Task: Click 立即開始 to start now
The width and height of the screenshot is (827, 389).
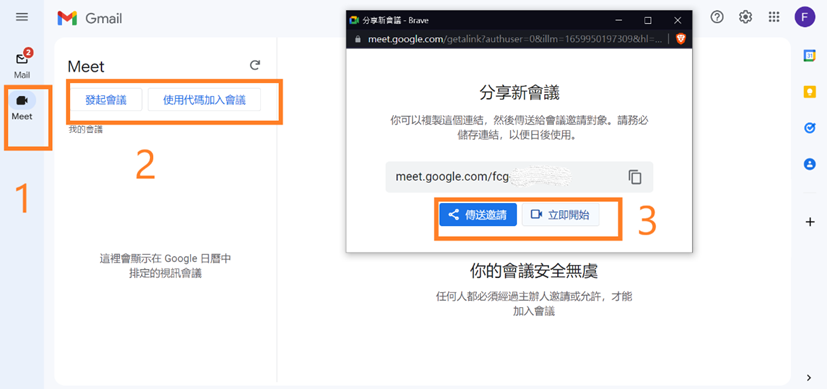Action: coord(561,215)
